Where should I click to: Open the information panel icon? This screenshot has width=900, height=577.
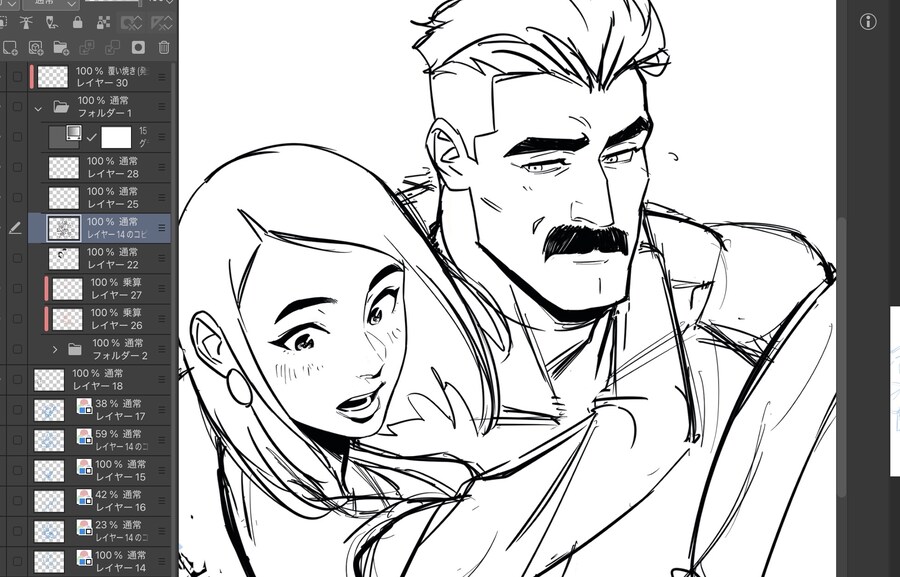pyautogui.click(x=867, y=21)
